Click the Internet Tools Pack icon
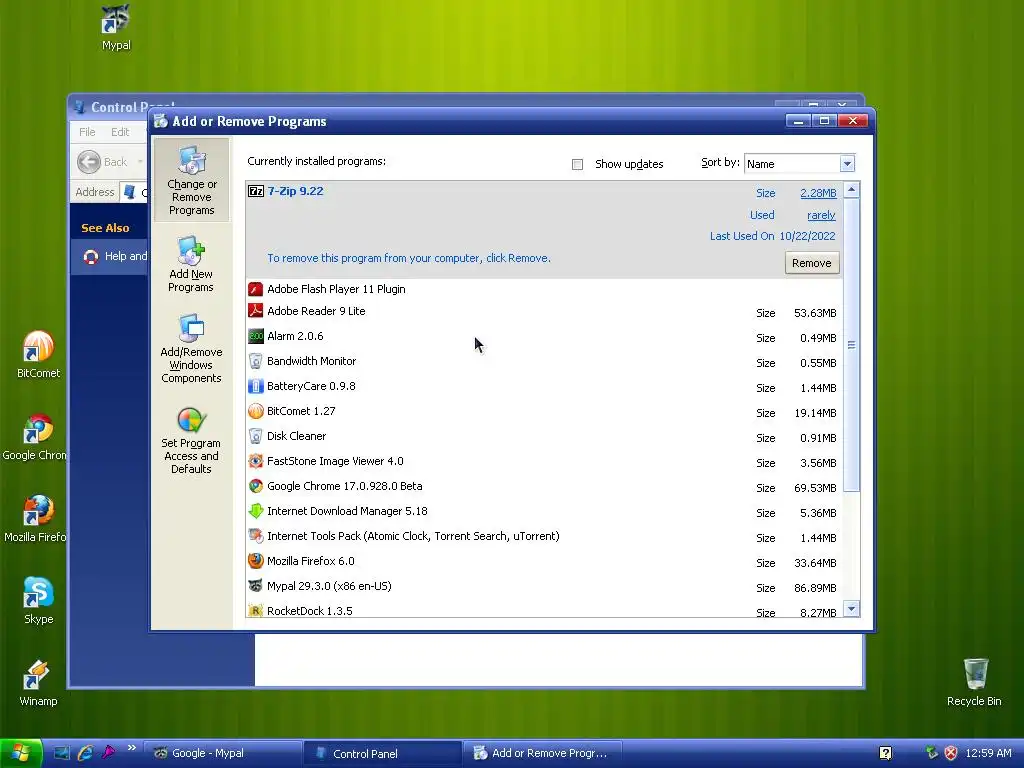Screen dimensions: 1024x768 pyautogui.click(x=256, y=536)
